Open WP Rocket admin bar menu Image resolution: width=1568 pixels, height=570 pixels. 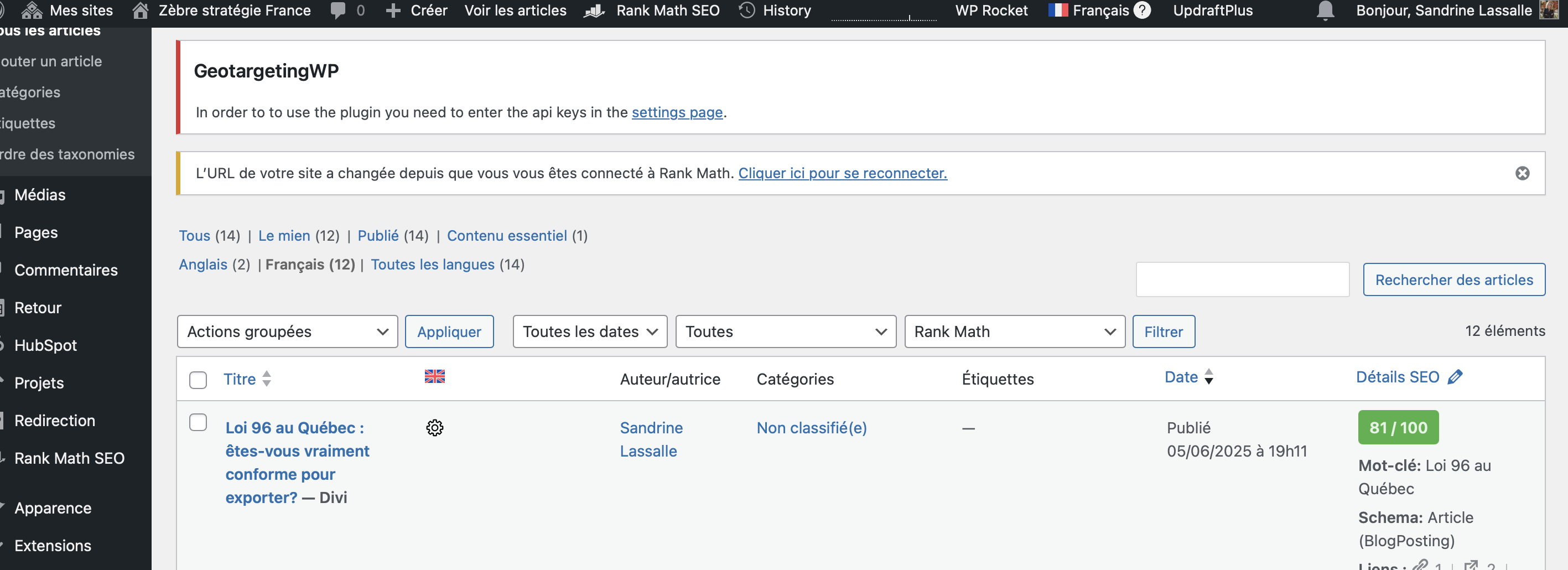tap(991, 11)
